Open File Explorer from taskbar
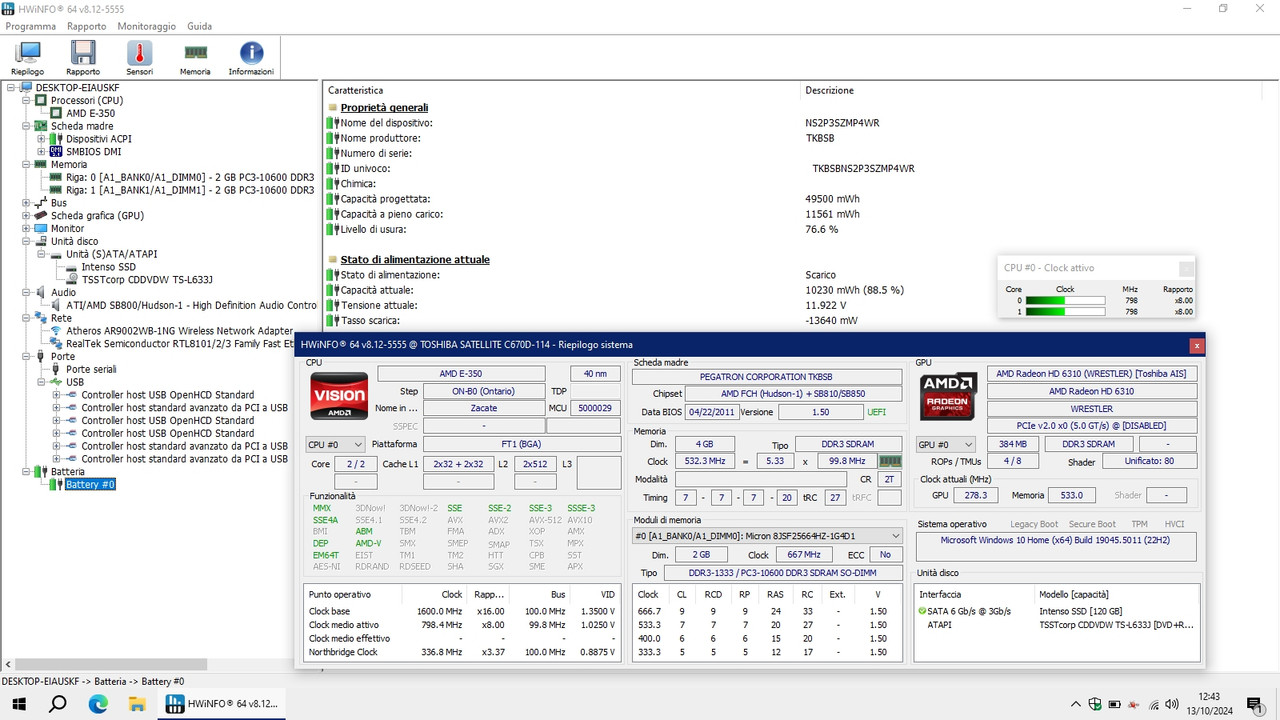Image resolution: width=1280 pixels, height=720 pixels. pyautogui.click(x=137, y=704)
